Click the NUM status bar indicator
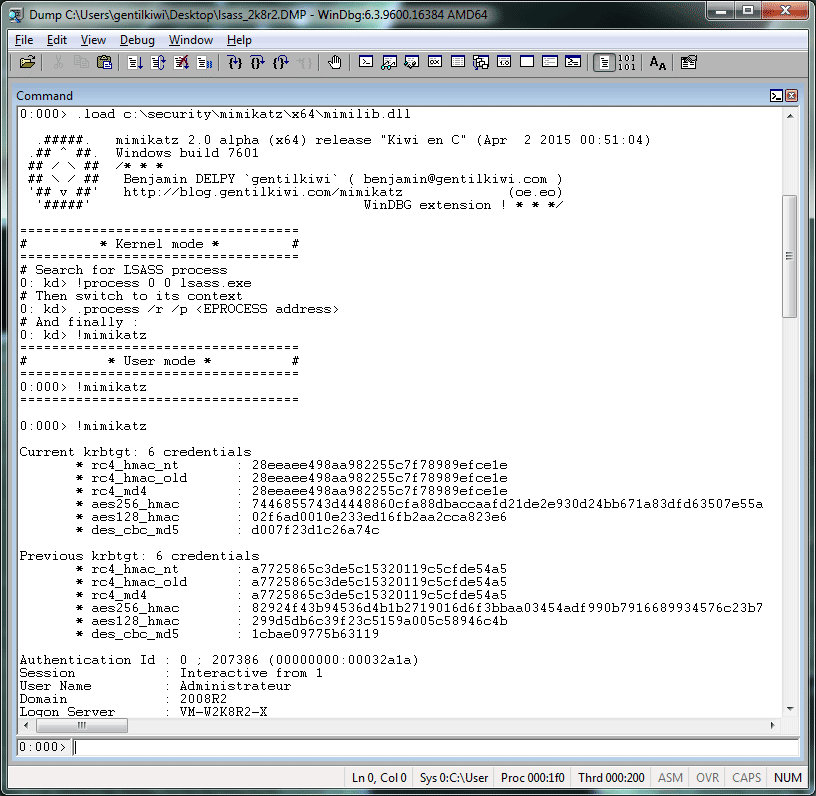The image size is (816, 796). point(787,778)
